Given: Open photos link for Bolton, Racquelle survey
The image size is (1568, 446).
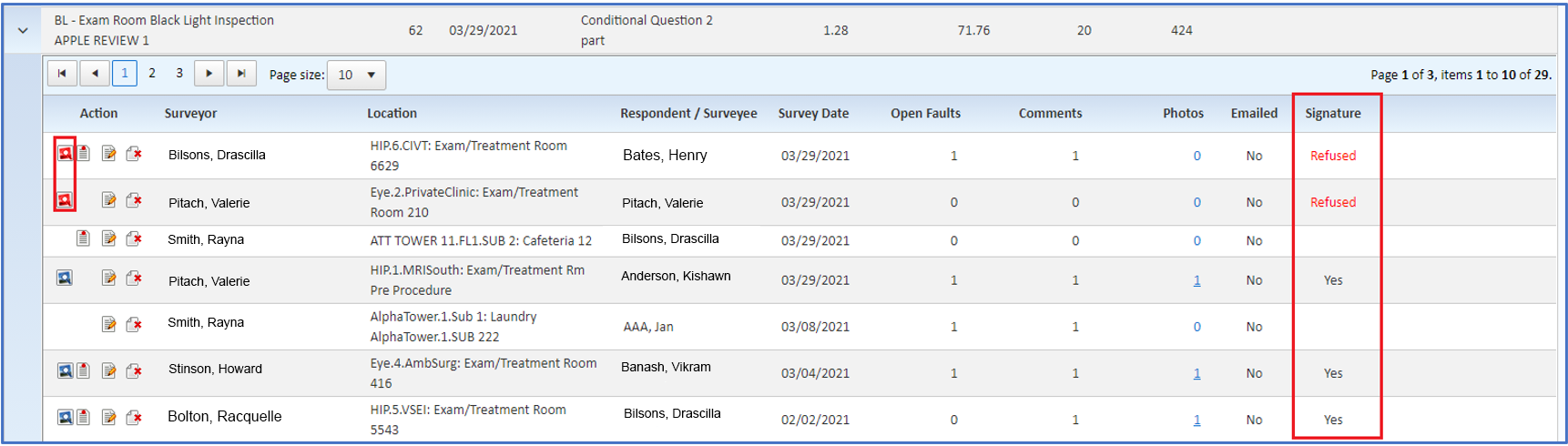Looking at the screenshot, I should pyautogui.click(x=1196, y=420).
